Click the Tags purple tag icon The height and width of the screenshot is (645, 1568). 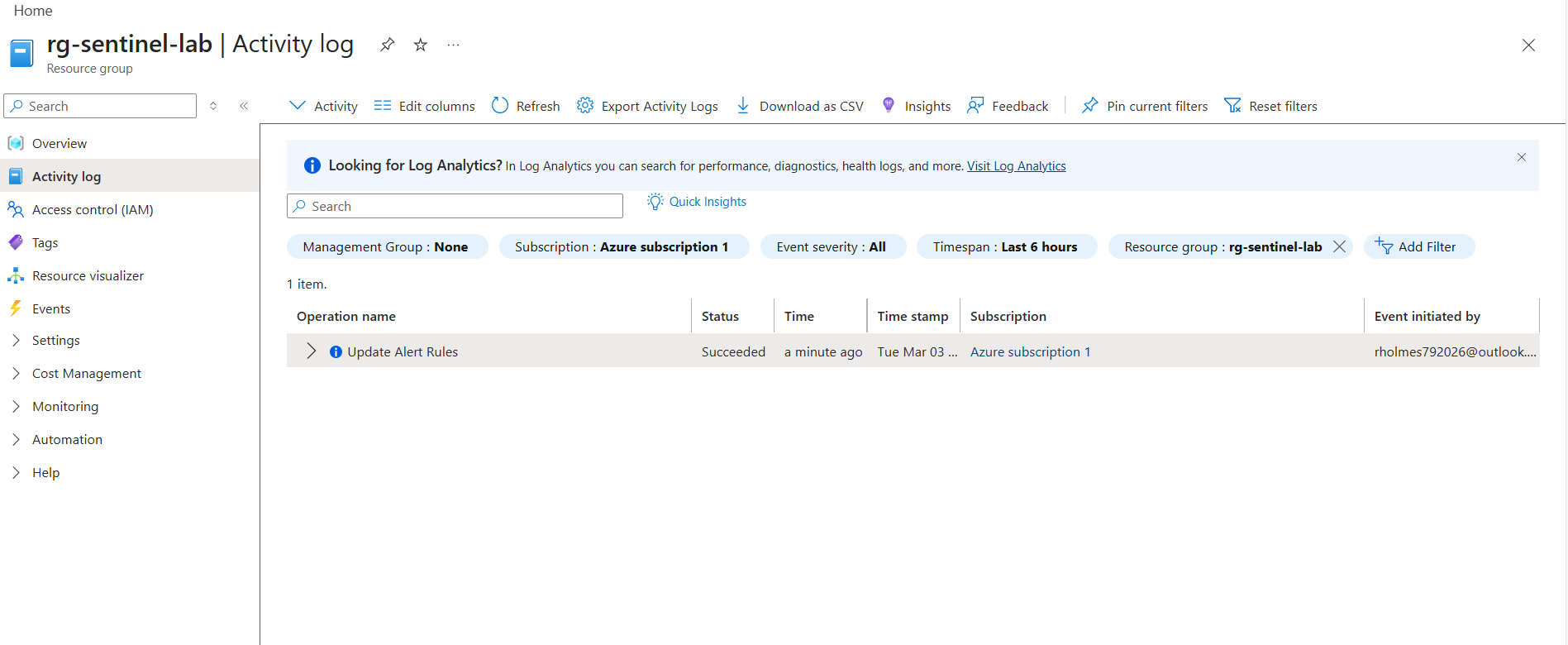click(16, 242)
